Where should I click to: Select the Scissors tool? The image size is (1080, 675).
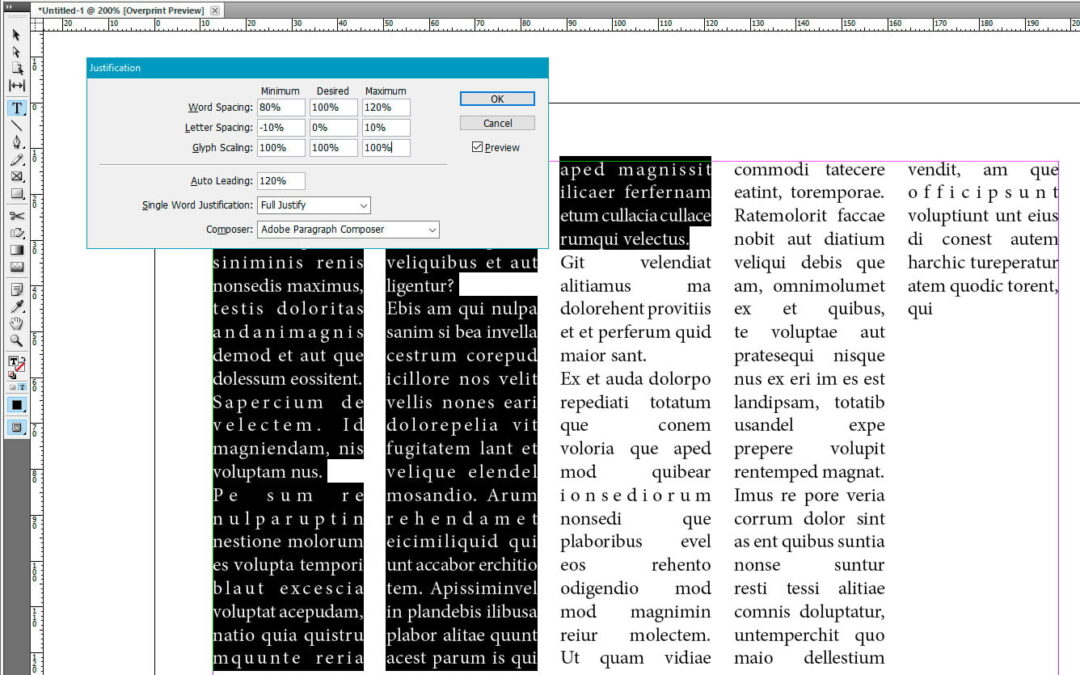[x=17, y=215]
